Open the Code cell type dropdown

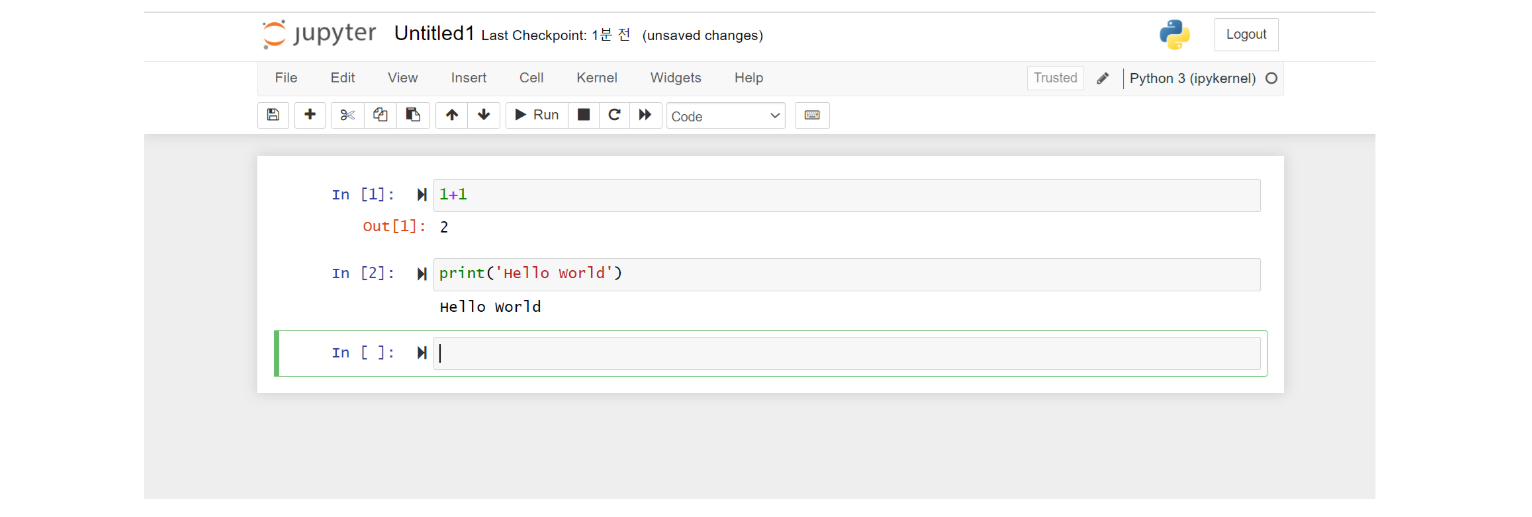pyautogui.click(x=726, y=116)
